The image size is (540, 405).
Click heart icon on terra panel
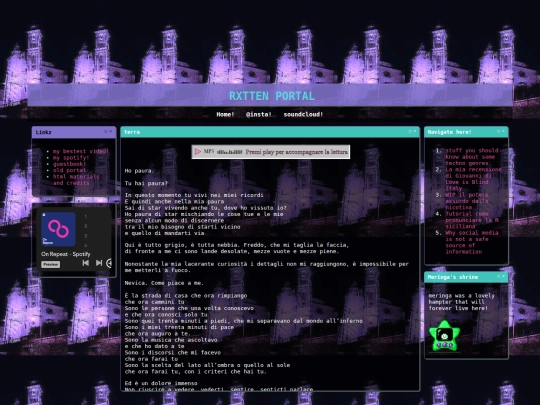(410, 131)
